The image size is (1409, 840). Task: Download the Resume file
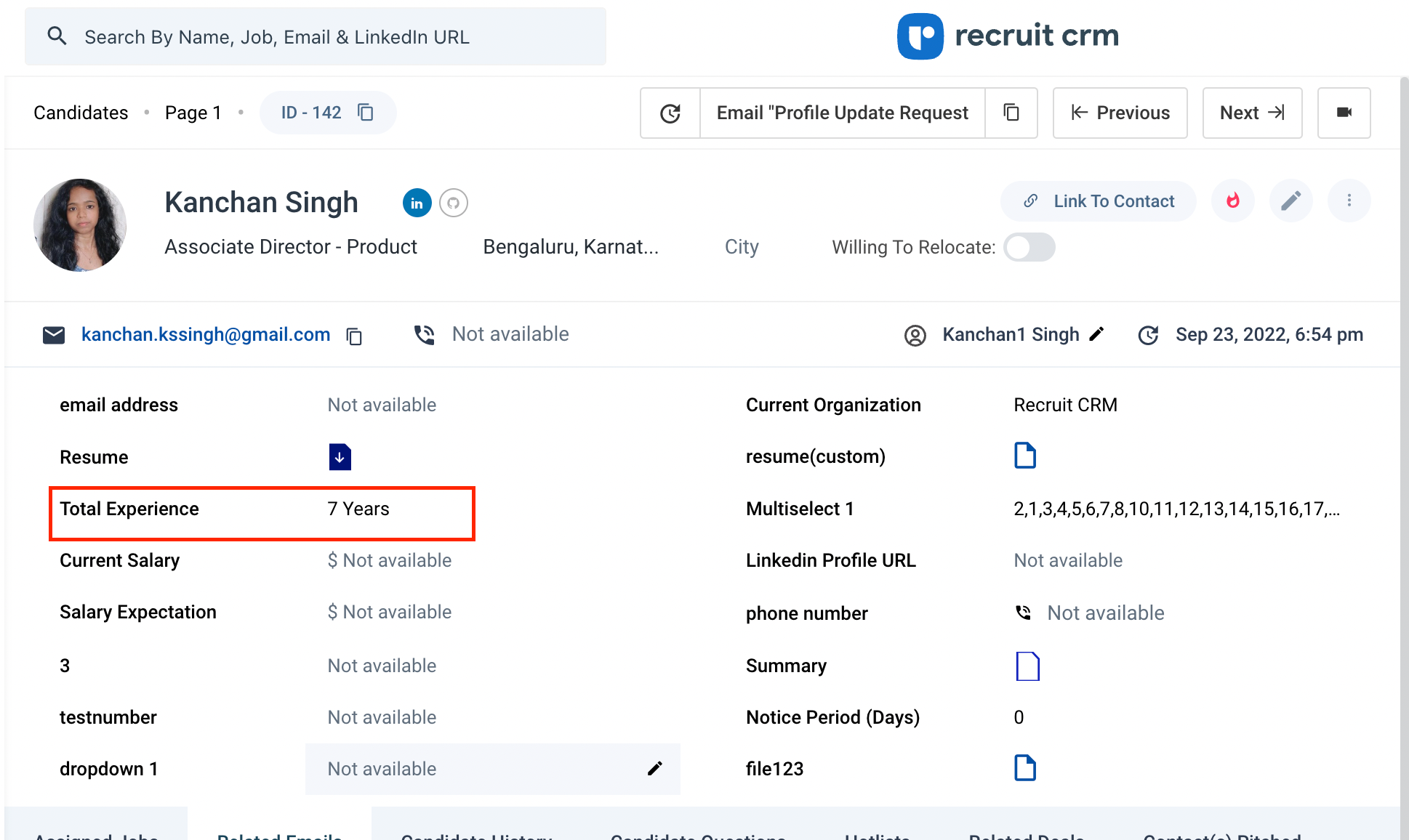(340, 457)
